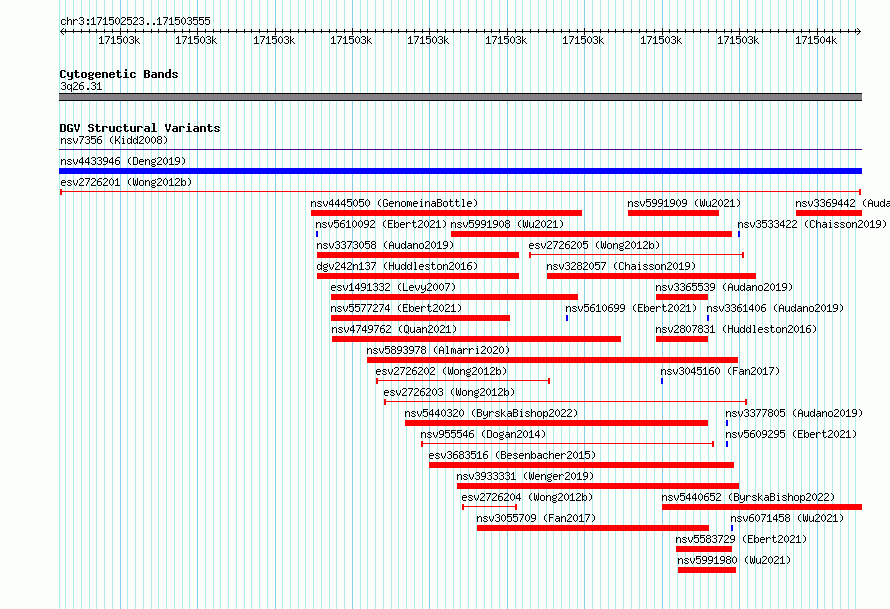Viewport: 890px width, 609px height.
Task: Open nsv955546 (Dogan2014) label
Action: (x=483, y=434)
